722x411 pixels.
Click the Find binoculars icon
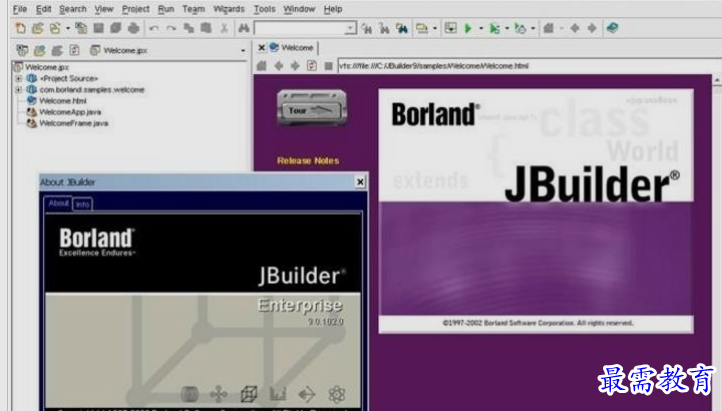pos(244,29)
